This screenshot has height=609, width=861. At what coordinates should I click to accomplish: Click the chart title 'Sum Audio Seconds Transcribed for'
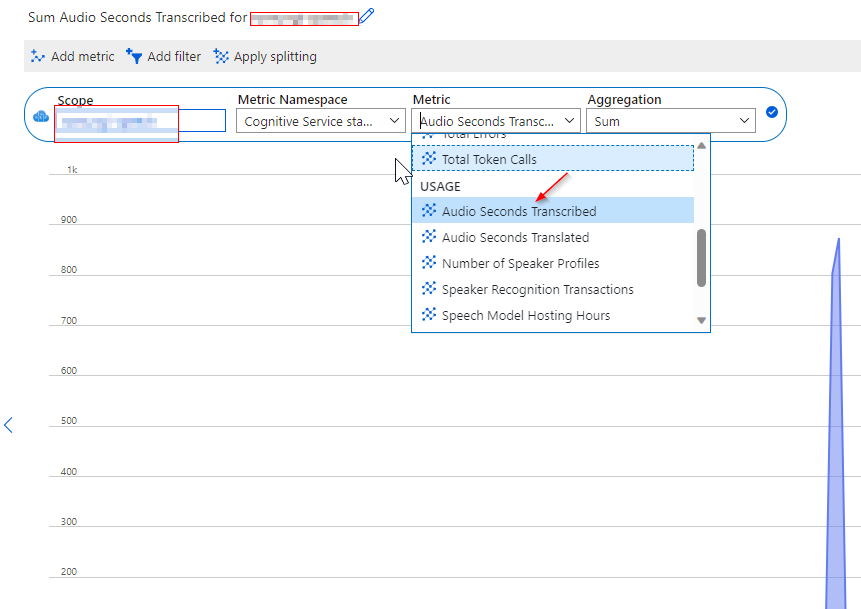[x=137, y=17]
